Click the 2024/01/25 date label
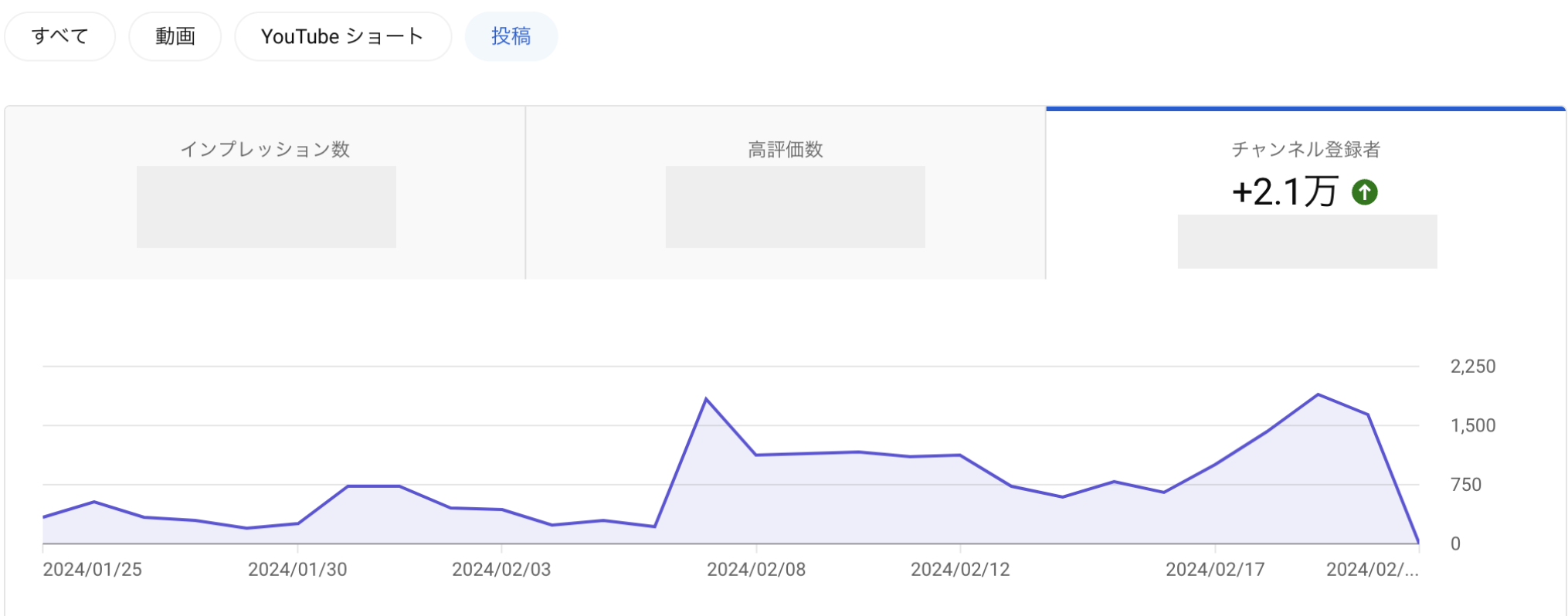Image resolution: width=1568 pixels, height=616 pixels. [x=92, y=570]
